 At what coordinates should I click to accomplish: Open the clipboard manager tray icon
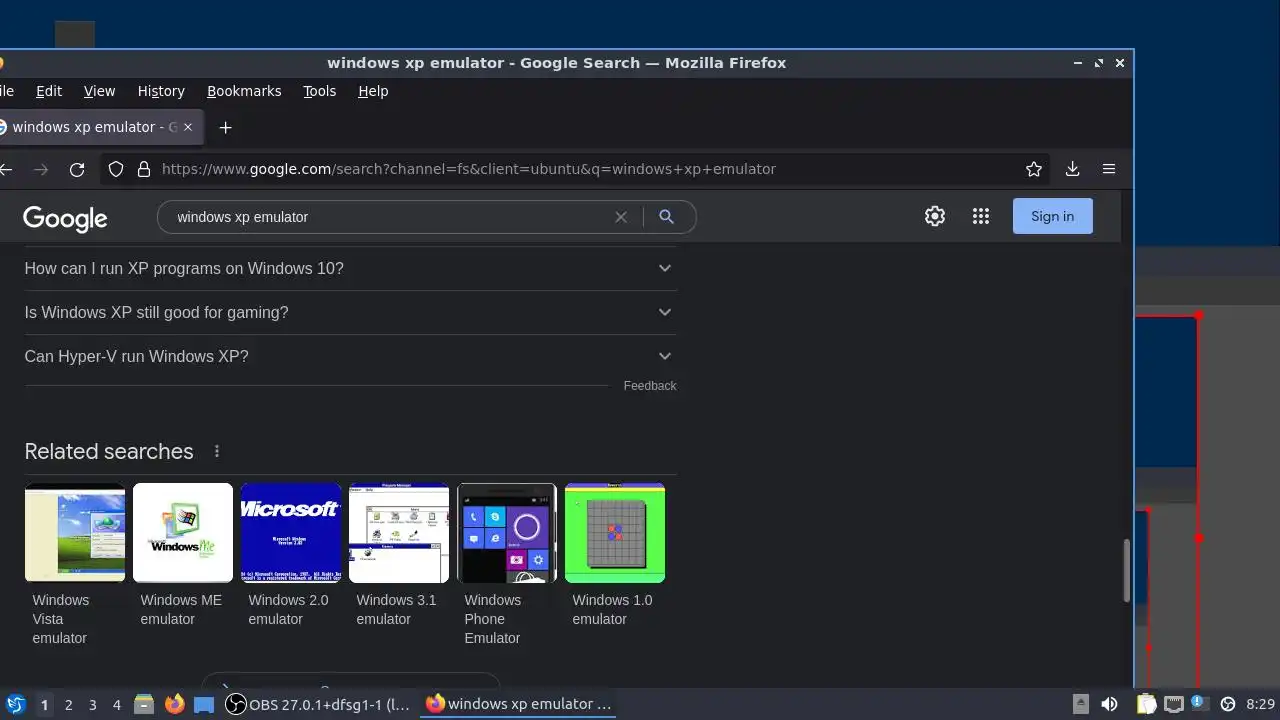coord(1146,704)
